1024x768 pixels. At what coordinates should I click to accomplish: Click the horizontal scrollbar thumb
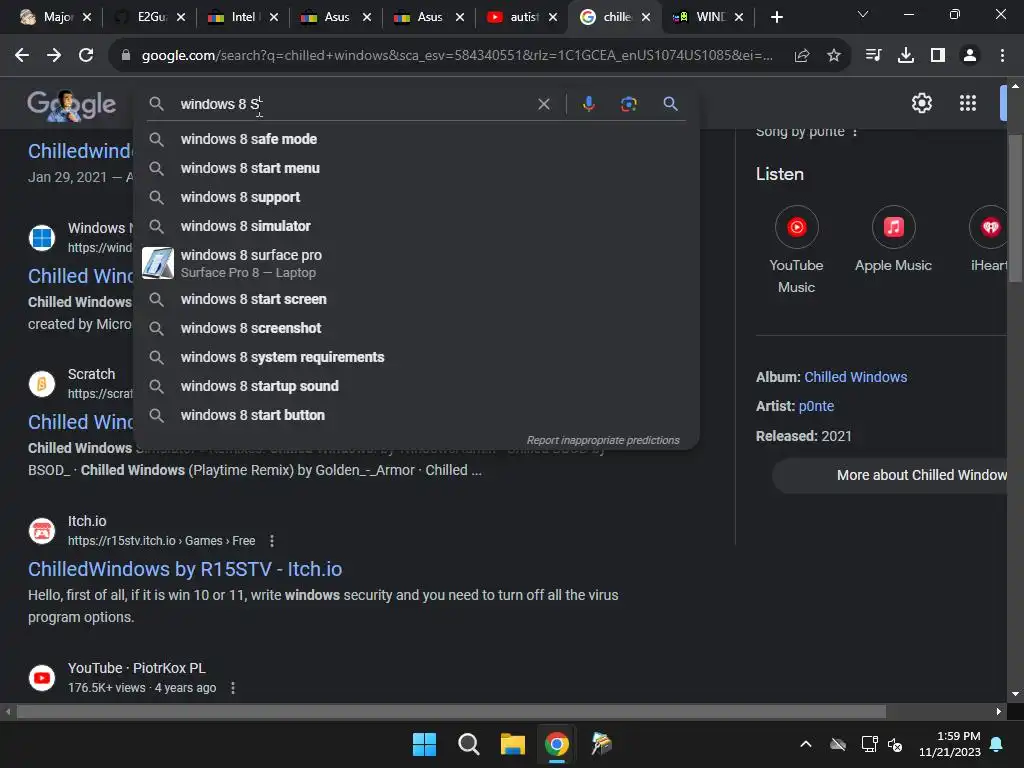click(451, 711)
